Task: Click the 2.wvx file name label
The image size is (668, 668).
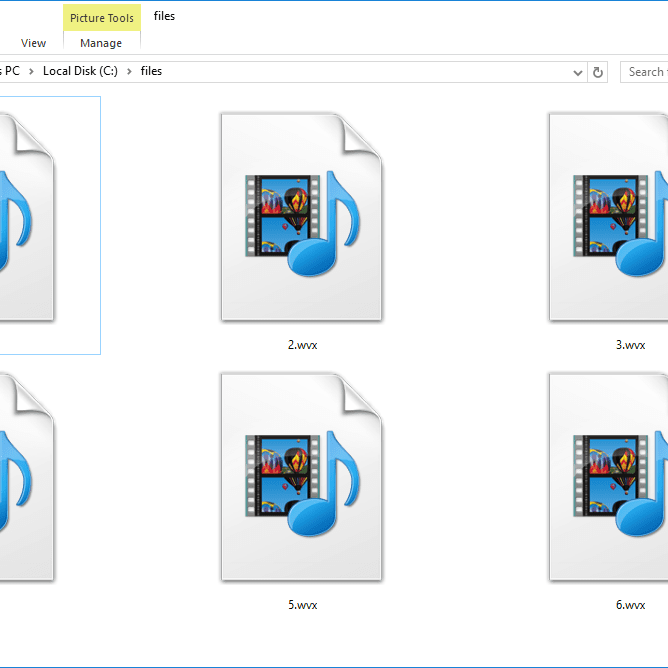Action: pyautogui.click(x=302, y=345)
